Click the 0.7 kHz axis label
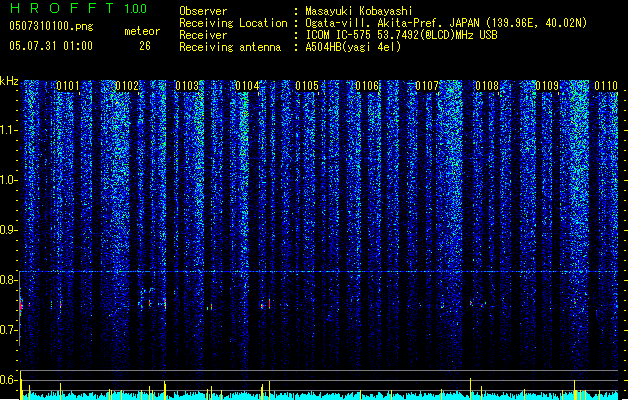 (8, 330)
